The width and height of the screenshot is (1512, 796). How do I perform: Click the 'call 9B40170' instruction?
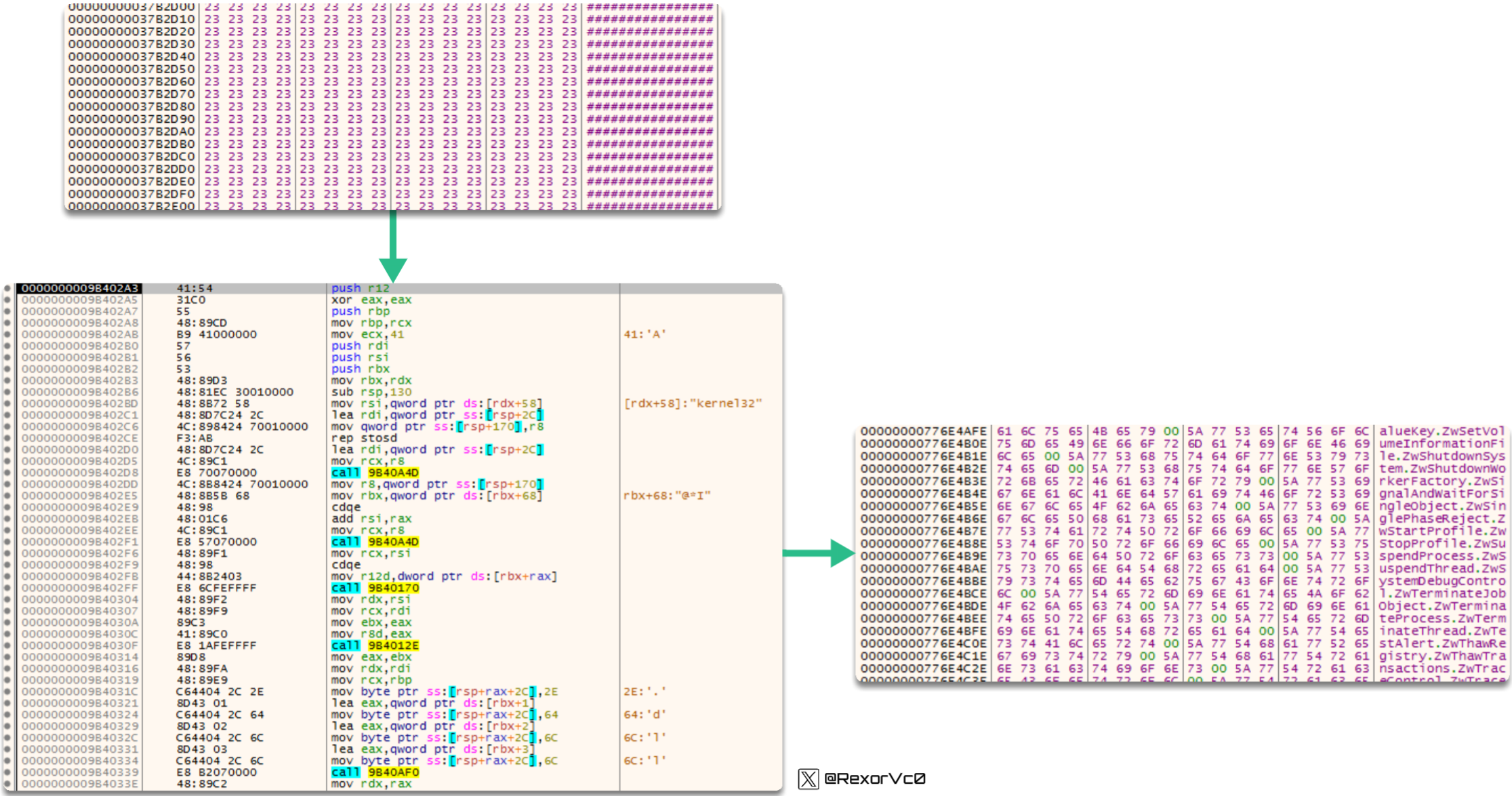point(375,589)
